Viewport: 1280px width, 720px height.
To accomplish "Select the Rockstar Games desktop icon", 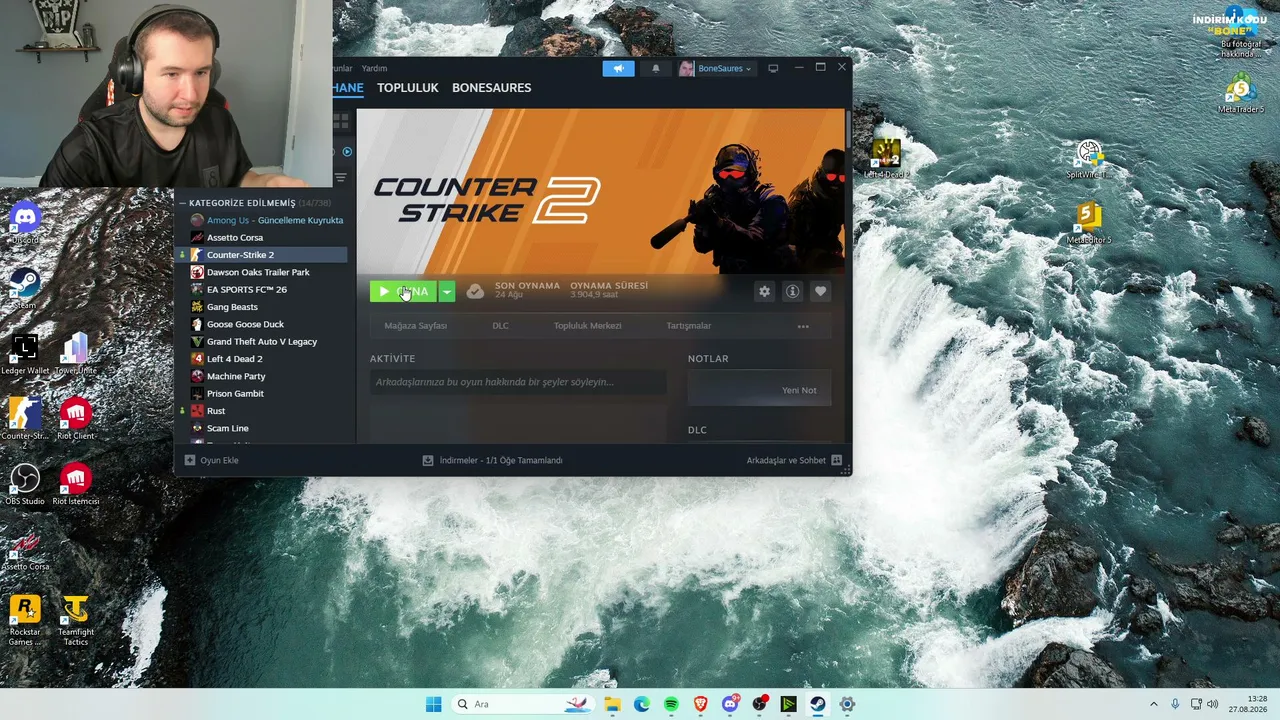I will tap(25, 621).
